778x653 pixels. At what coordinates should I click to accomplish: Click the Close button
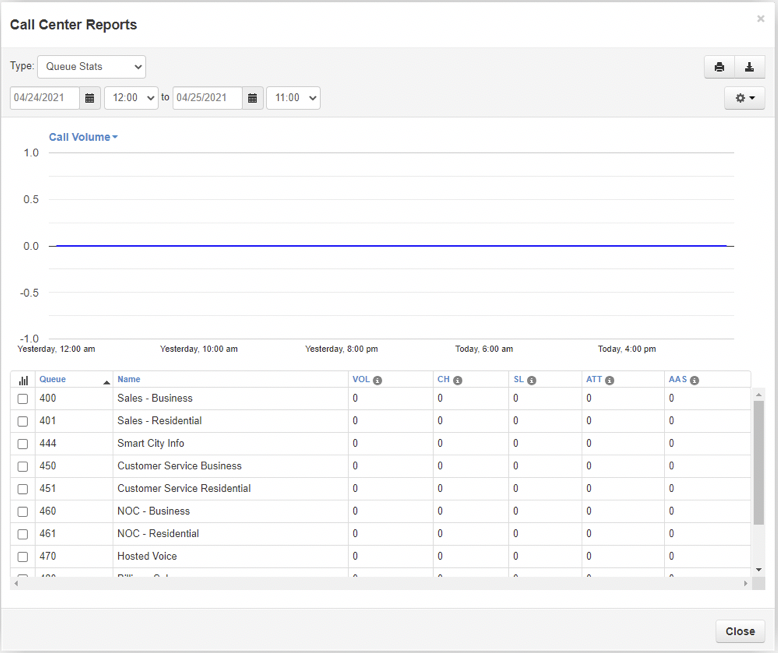tap(740, 631)
